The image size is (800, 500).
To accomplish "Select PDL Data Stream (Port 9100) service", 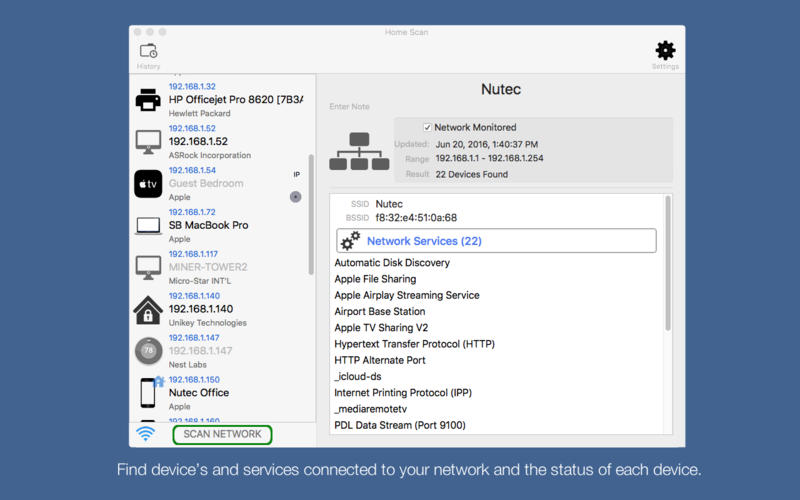I will (x=399, y=426).
